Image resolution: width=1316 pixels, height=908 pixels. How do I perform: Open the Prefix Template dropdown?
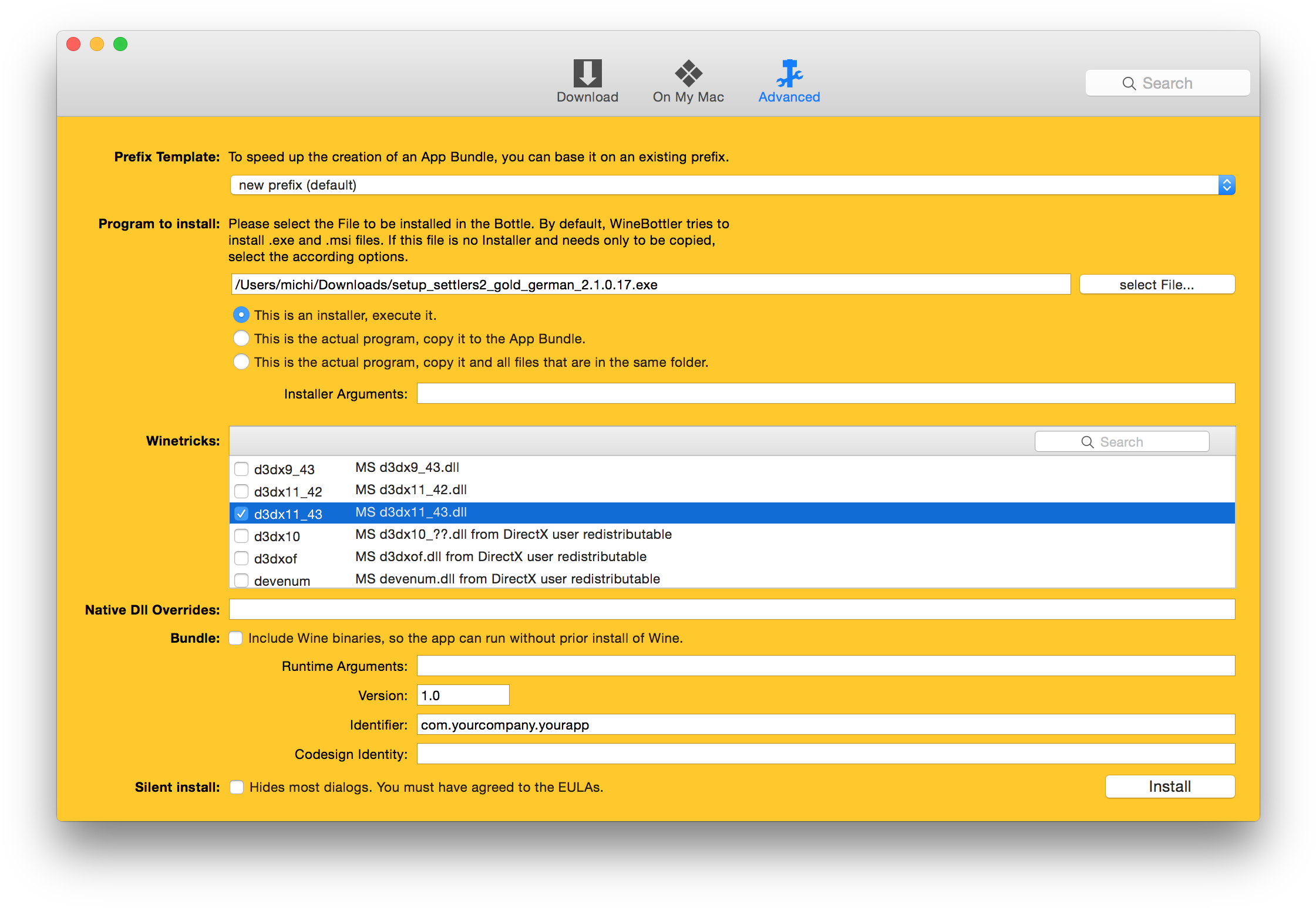click(733, 185)
